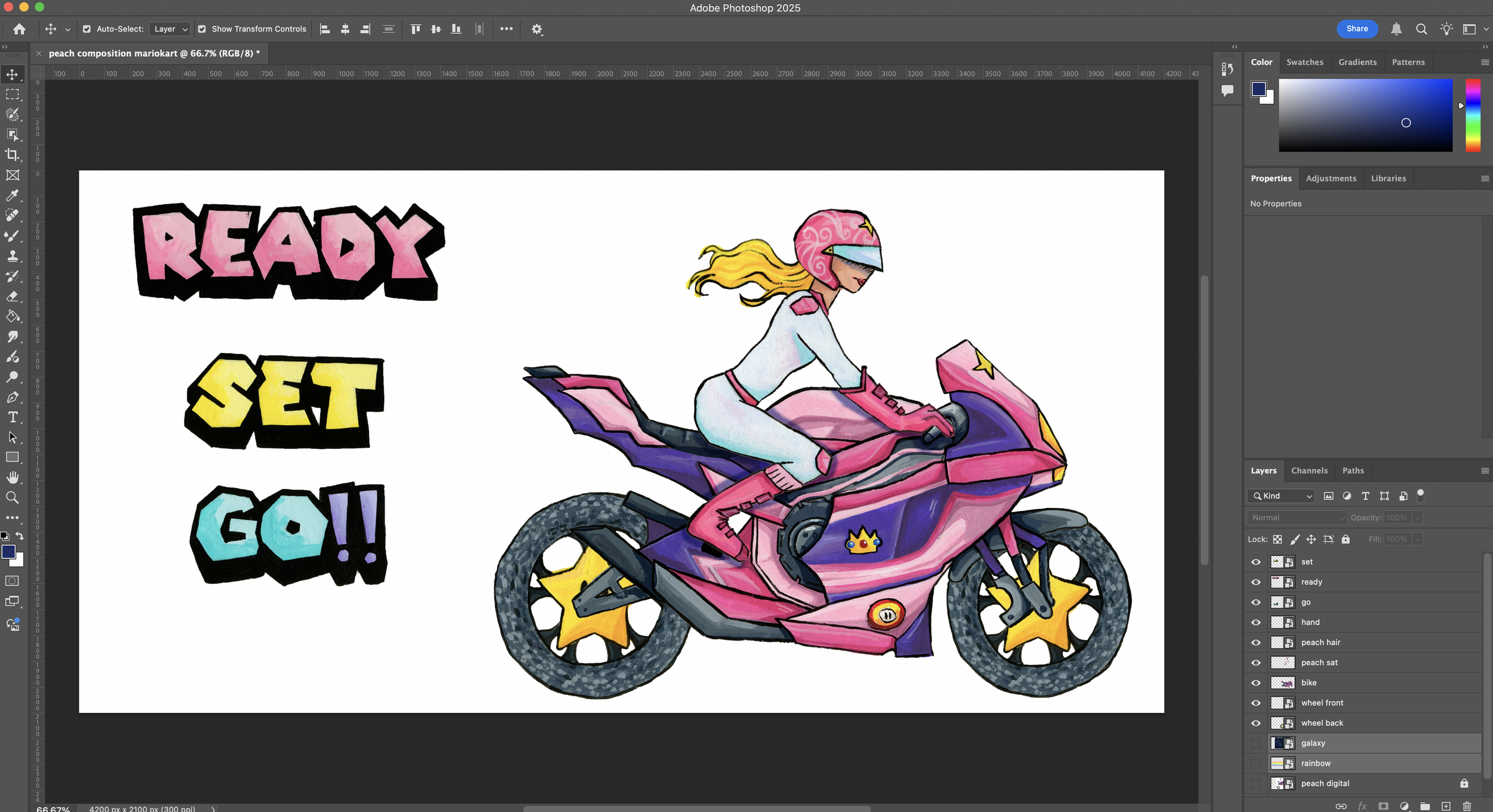Open the Normal blend mode dropdown
Image resolution: width=1493 pixels, height=812 pixels.
1297,518
